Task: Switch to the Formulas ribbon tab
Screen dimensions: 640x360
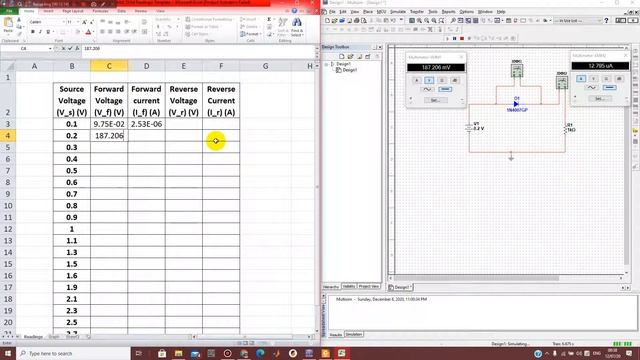Action: [x=100, y=11]
